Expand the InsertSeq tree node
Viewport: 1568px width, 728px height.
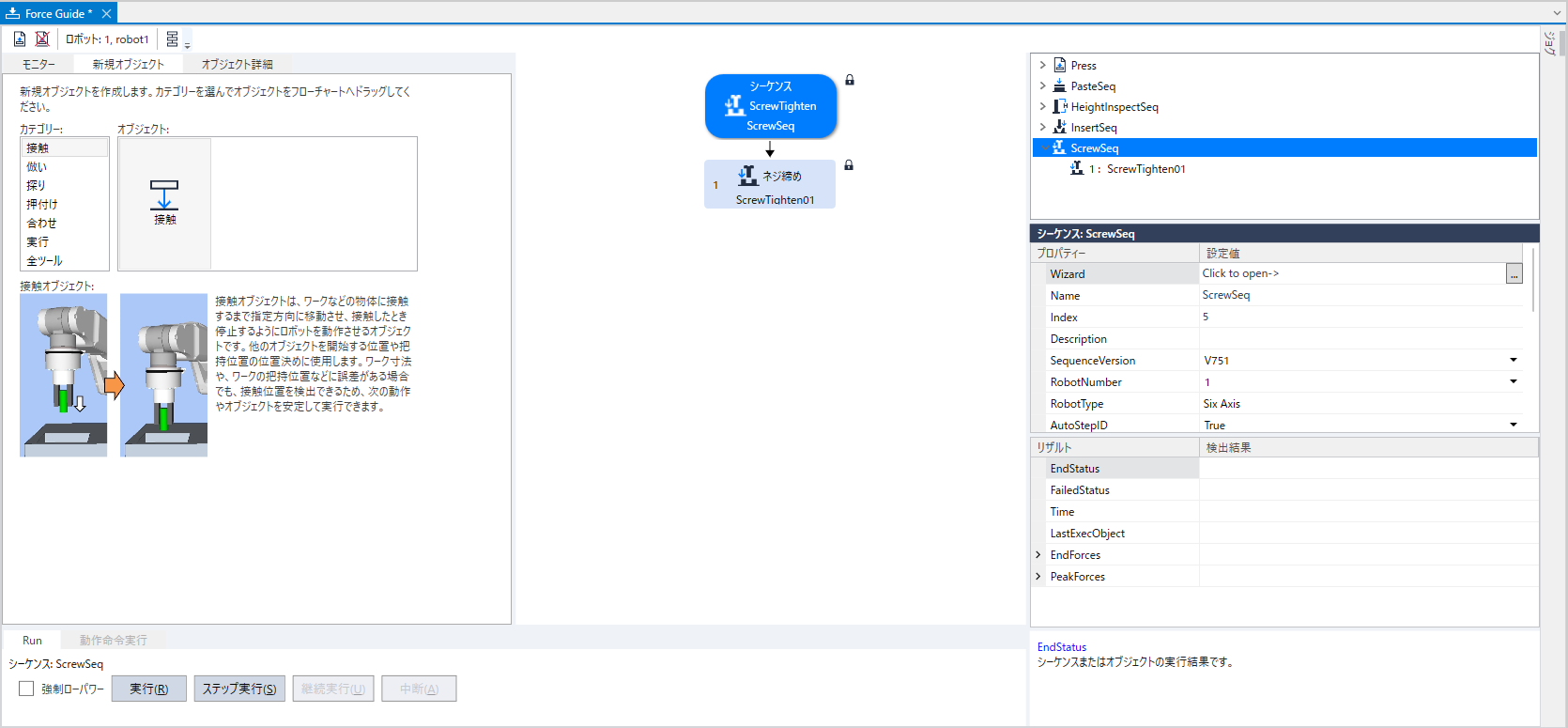tap(1042, 127)
